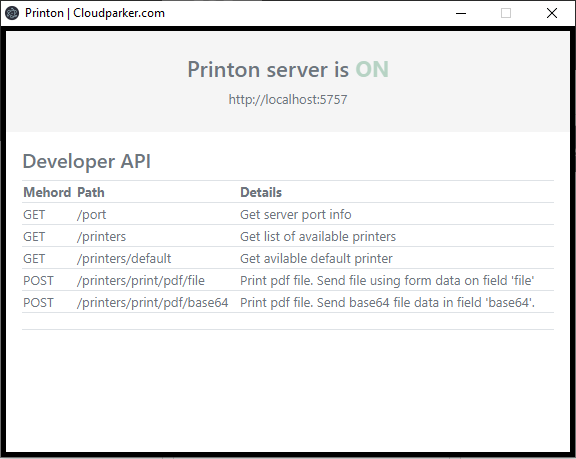Close the Printon window
This screenshot has height=459, width=576.
(x=551, y=13)
